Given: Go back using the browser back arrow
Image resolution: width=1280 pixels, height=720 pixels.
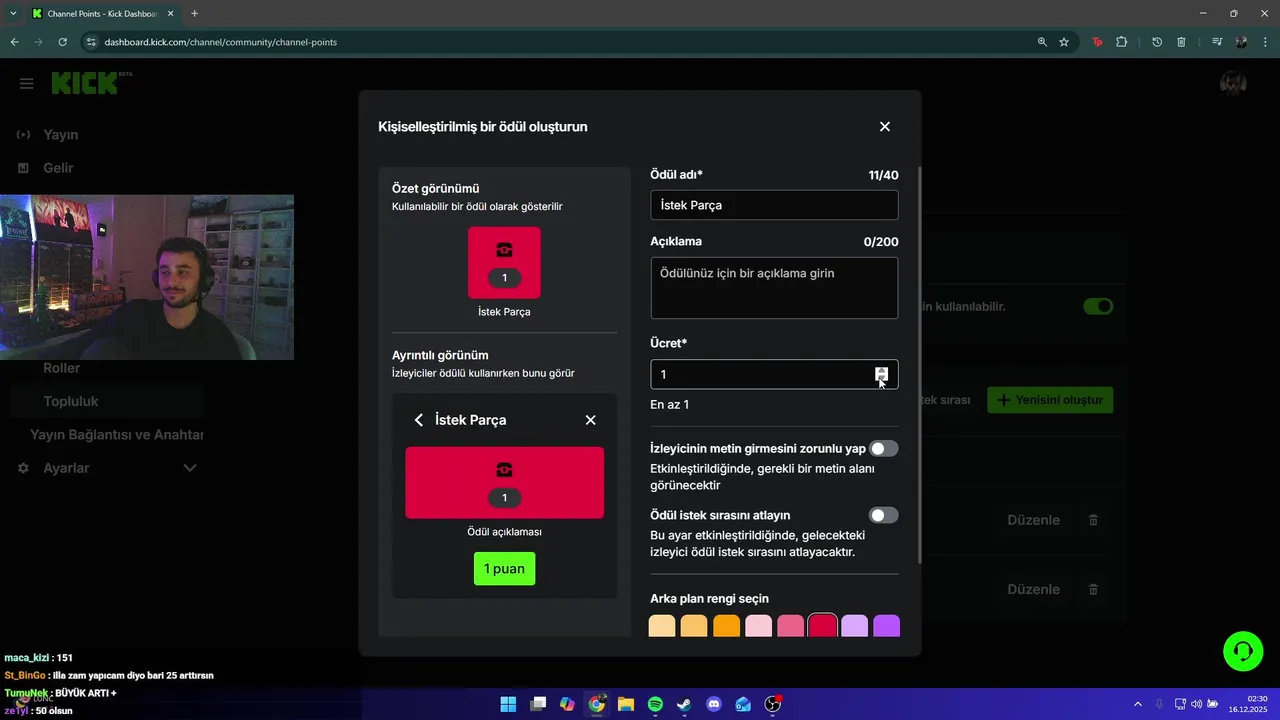Looking at the screenshot, I should pos(14,42).
